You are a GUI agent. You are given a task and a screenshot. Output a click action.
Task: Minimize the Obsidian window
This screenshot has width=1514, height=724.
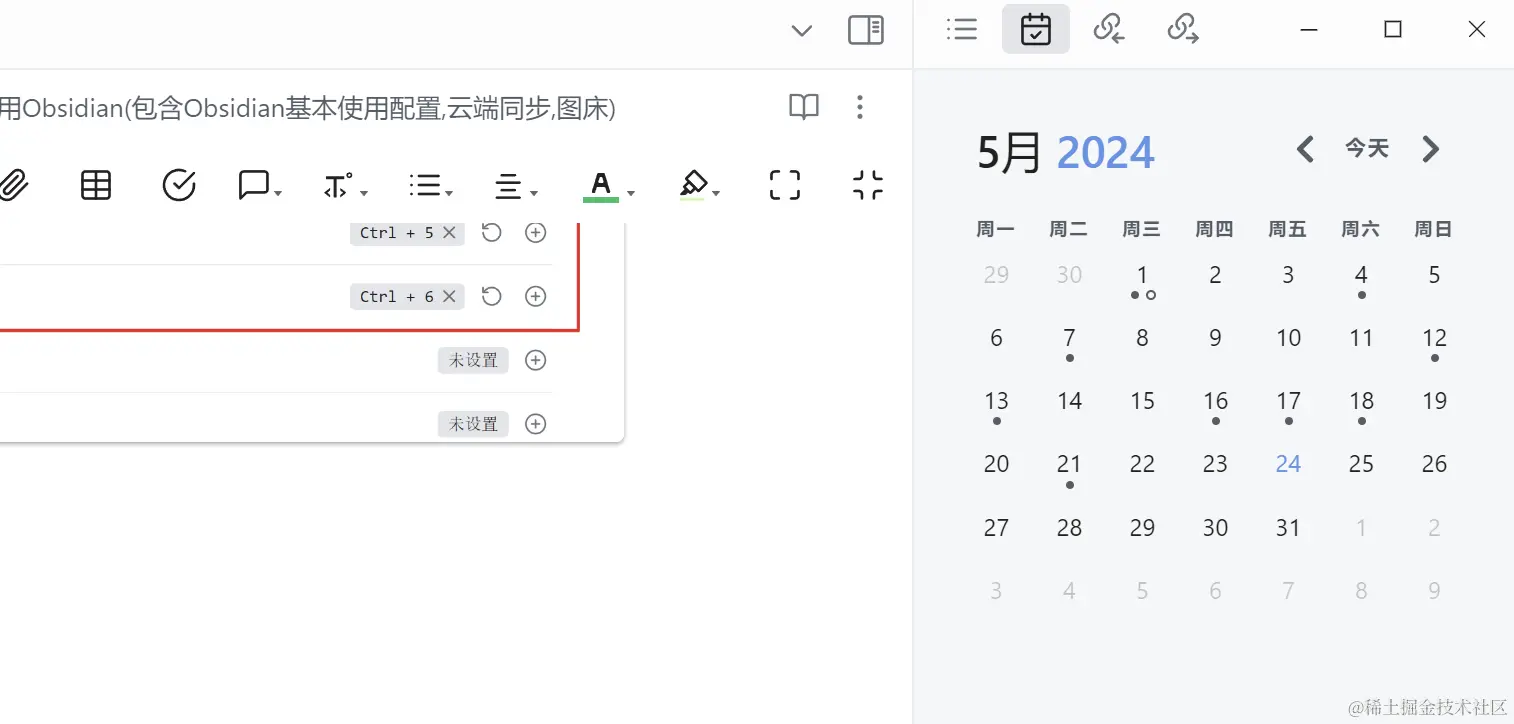(x=1309, y=30)
